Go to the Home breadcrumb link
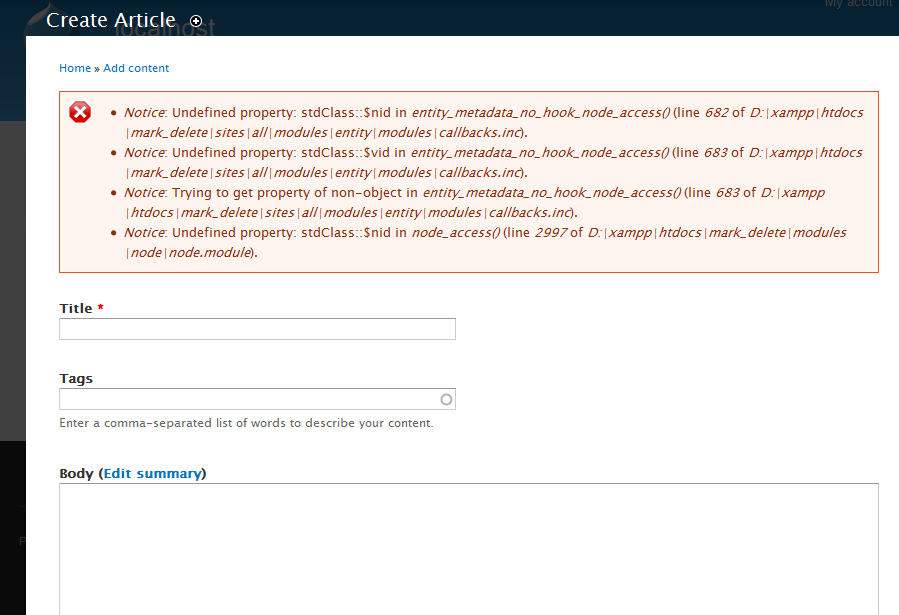 coord(75,68)
